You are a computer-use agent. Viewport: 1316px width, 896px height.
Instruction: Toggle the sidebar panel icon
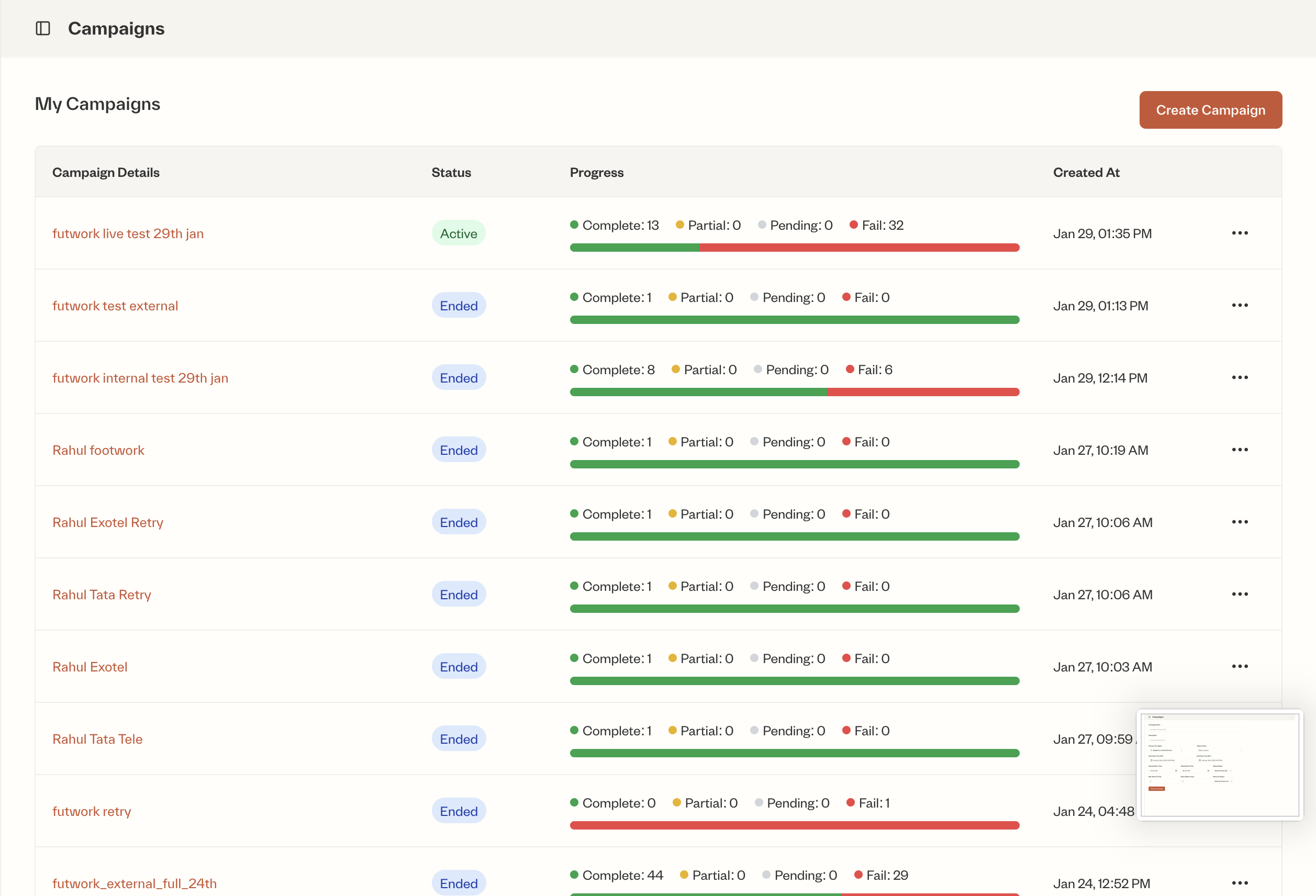coord(43,28)
